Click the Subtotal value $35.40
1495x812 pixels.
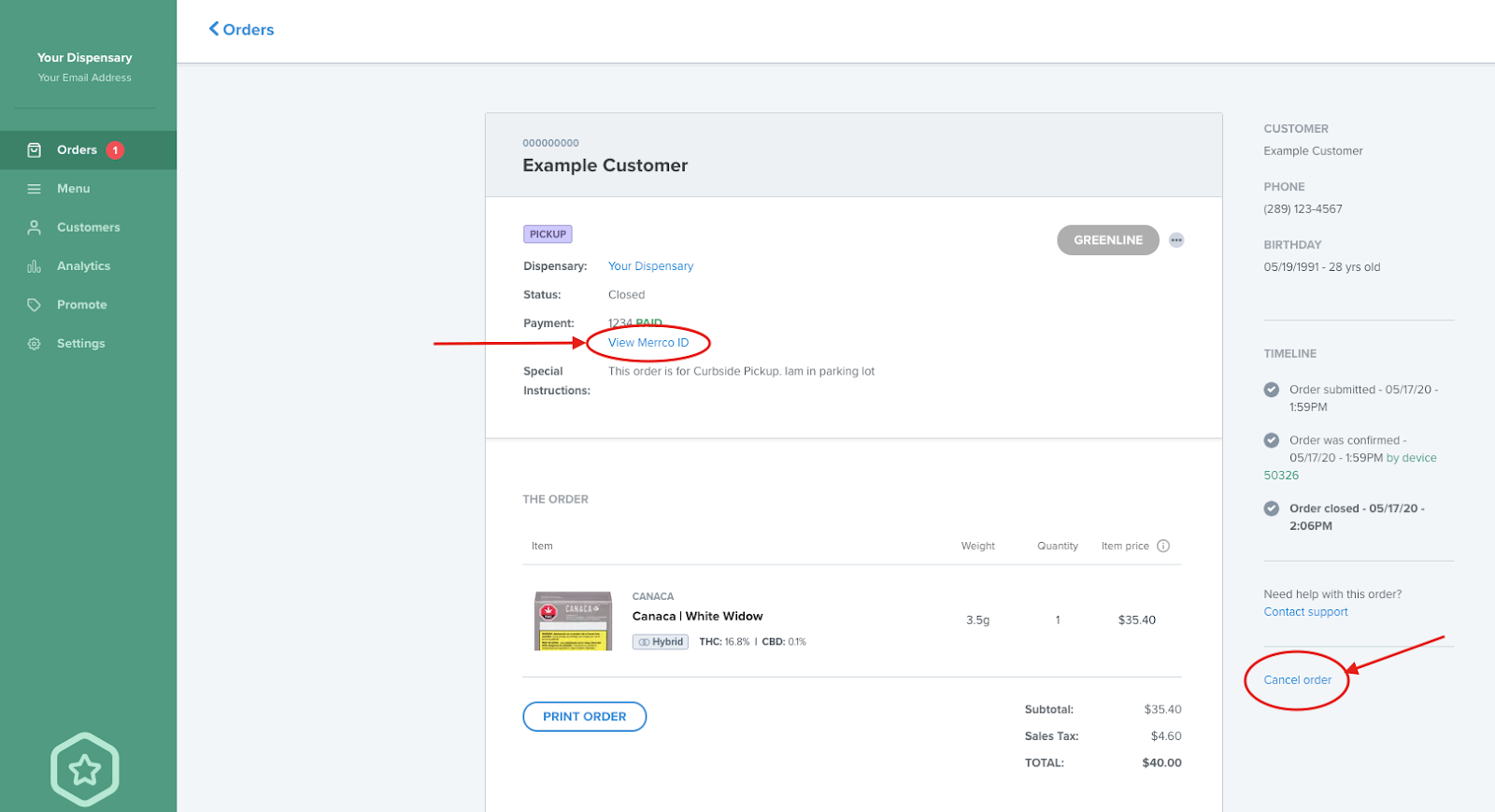click(1163, 710)
